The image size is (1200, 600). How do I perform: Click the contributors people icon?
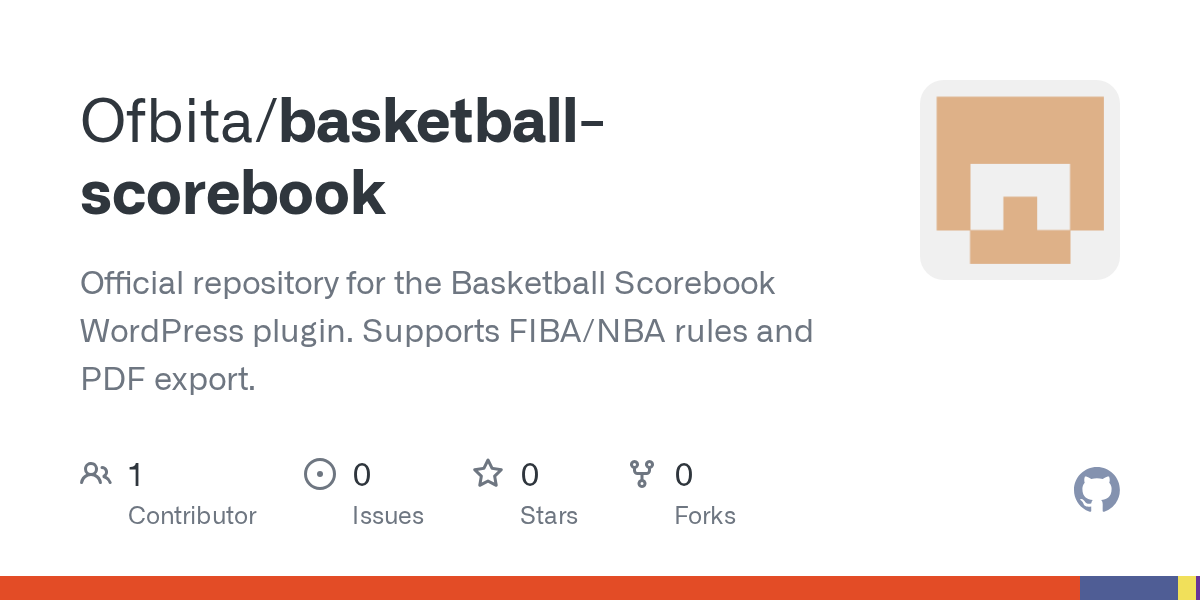[x=96, y=474]
